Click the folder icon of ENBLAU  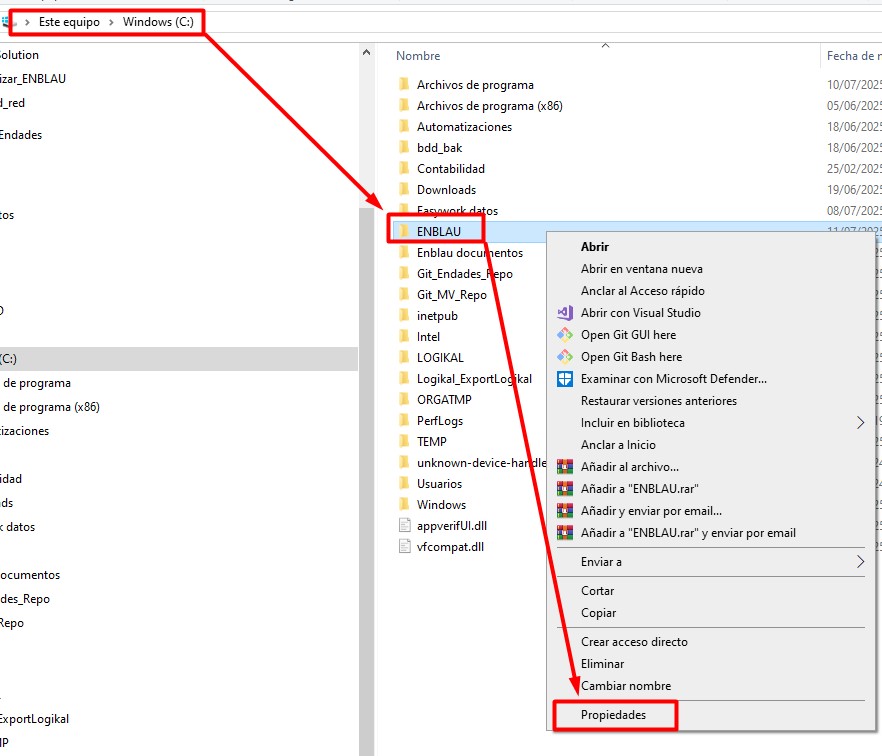click(404, 231)
